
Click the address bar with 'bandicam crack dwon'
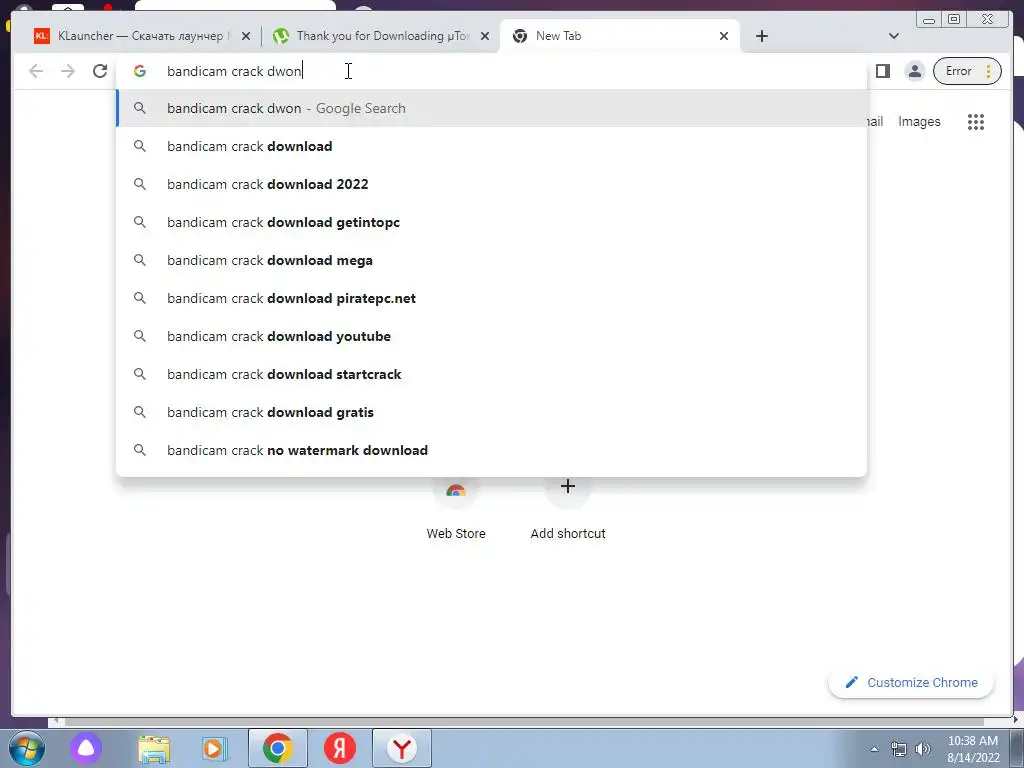tap(491, 71)
